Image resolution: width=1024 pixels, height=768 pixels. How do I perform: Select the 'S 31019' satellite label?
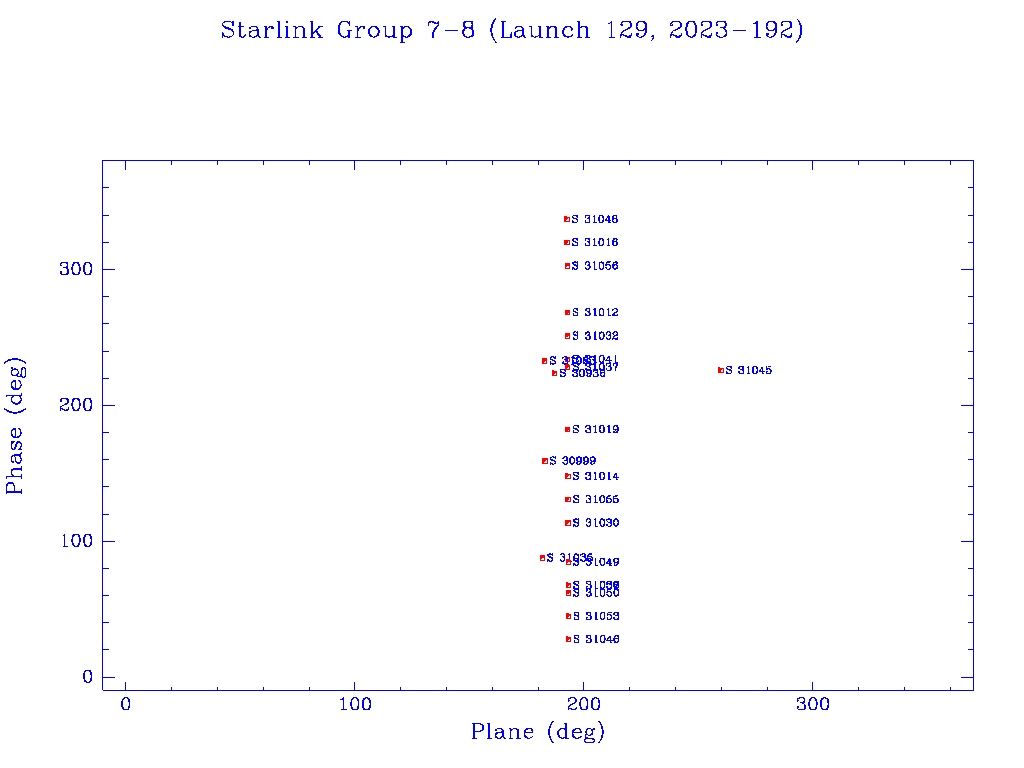[596, 429]
